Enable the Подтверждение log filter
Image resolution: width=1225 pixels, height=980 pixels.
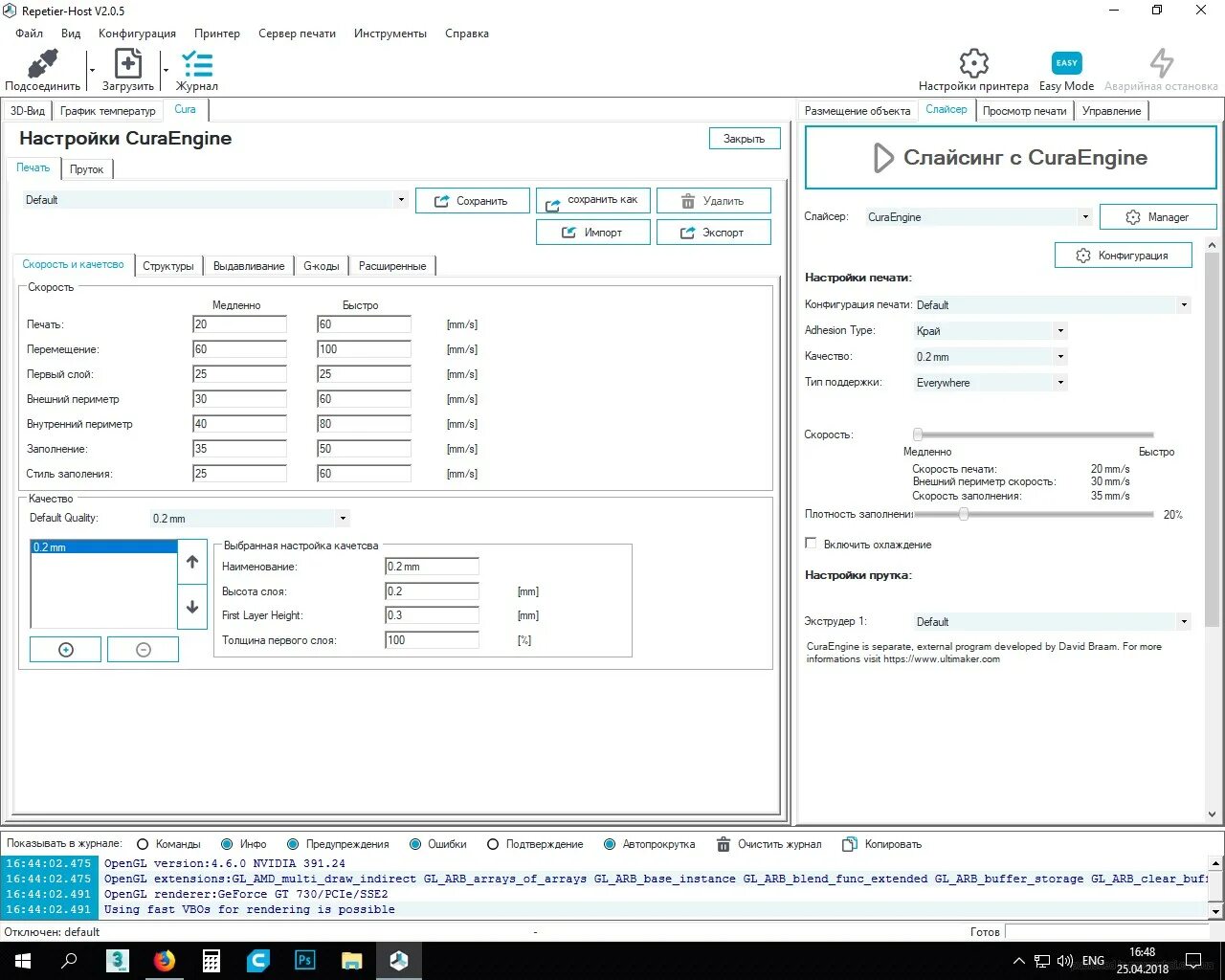493,844
